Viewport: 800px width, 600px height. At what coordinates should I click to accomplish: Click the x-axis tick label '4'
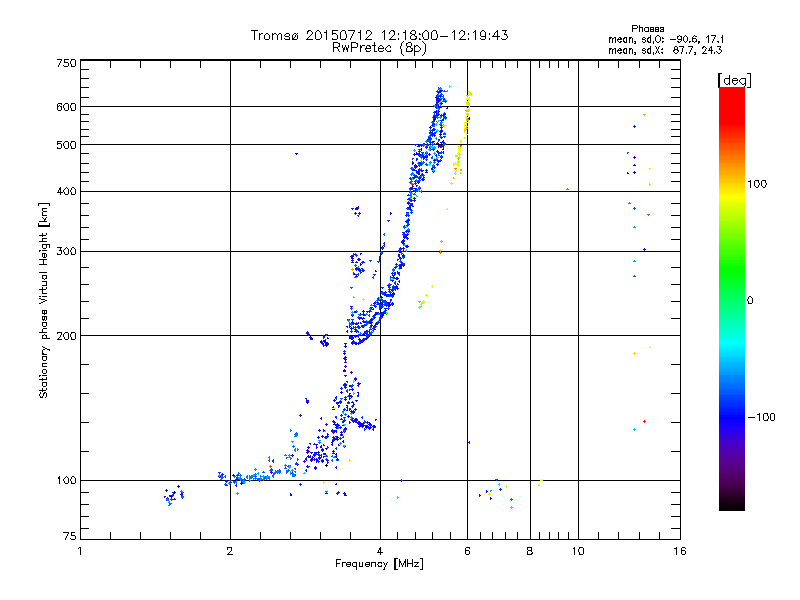[380, 551]
